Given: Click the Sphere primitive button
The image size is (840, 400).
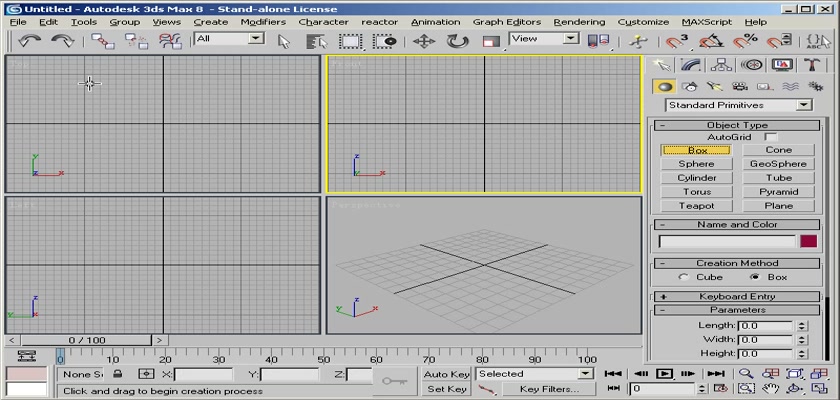Looking at the screenshot, I should click(x=696, y=164).
